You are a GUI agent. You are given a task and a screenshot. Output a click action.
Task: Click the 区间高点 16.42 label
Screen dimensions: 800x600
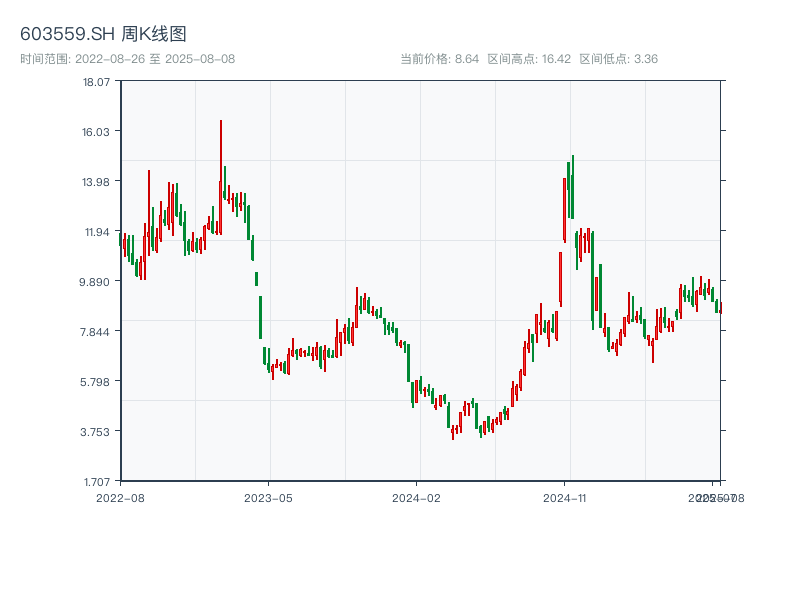pos(529,59)
